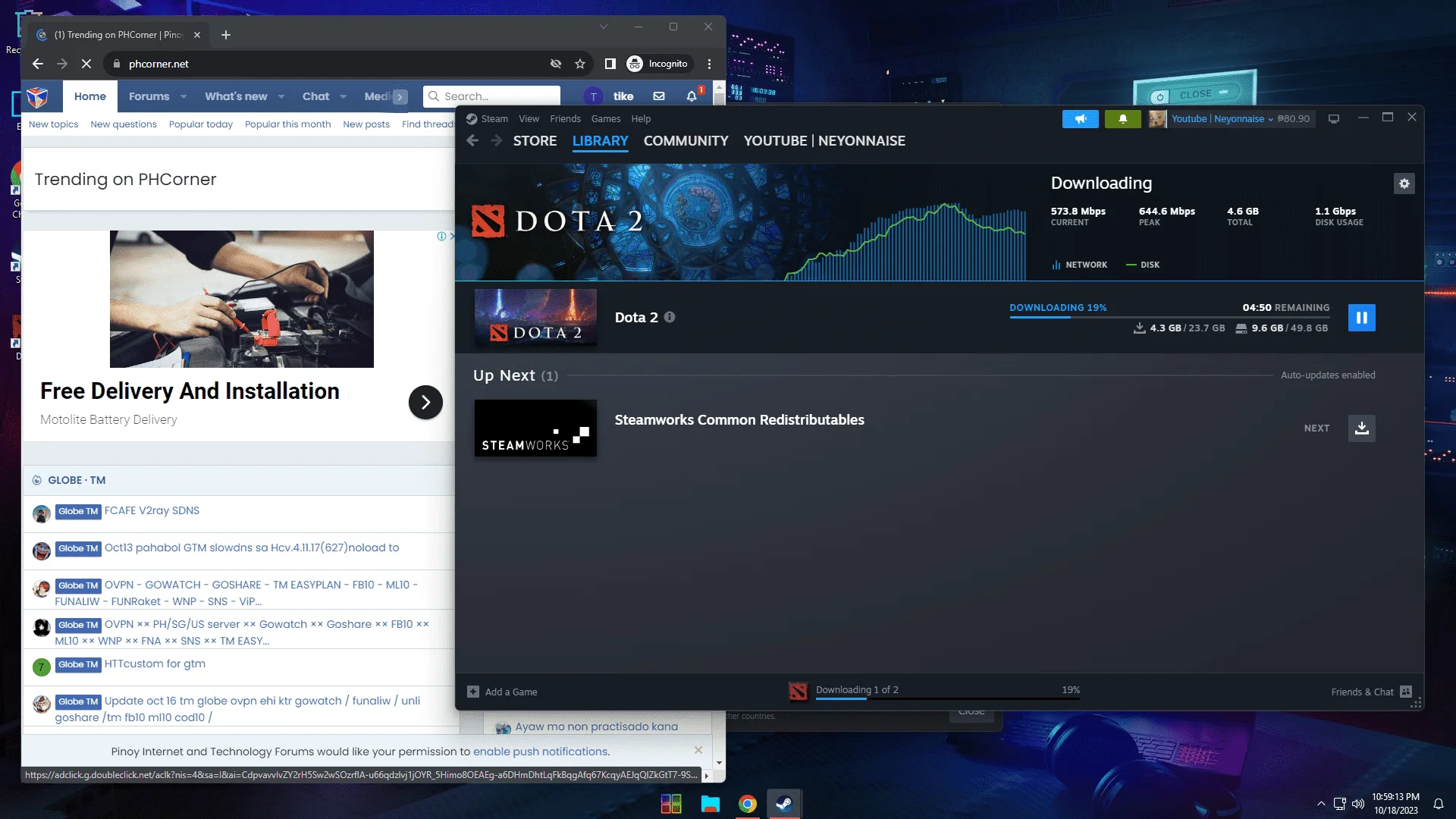Open the tike user account menu
Image resolution: width=1456 pixels, height=819 pixels.
tap(609, 96)
